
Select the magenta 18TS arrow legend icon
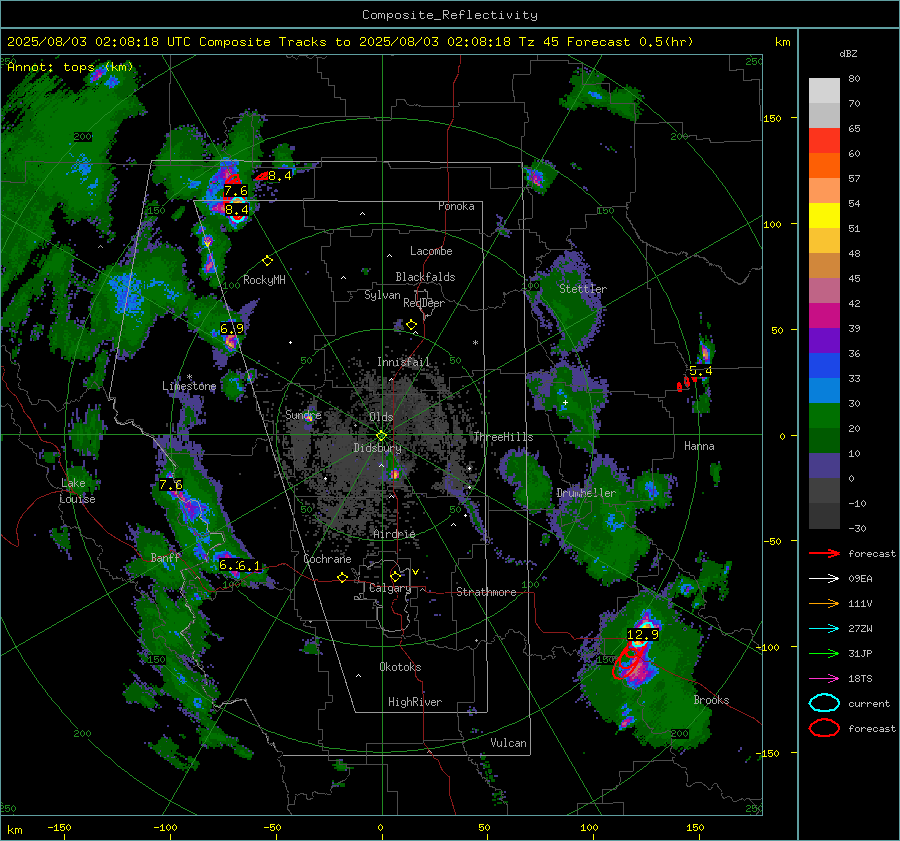pos(824,679)
